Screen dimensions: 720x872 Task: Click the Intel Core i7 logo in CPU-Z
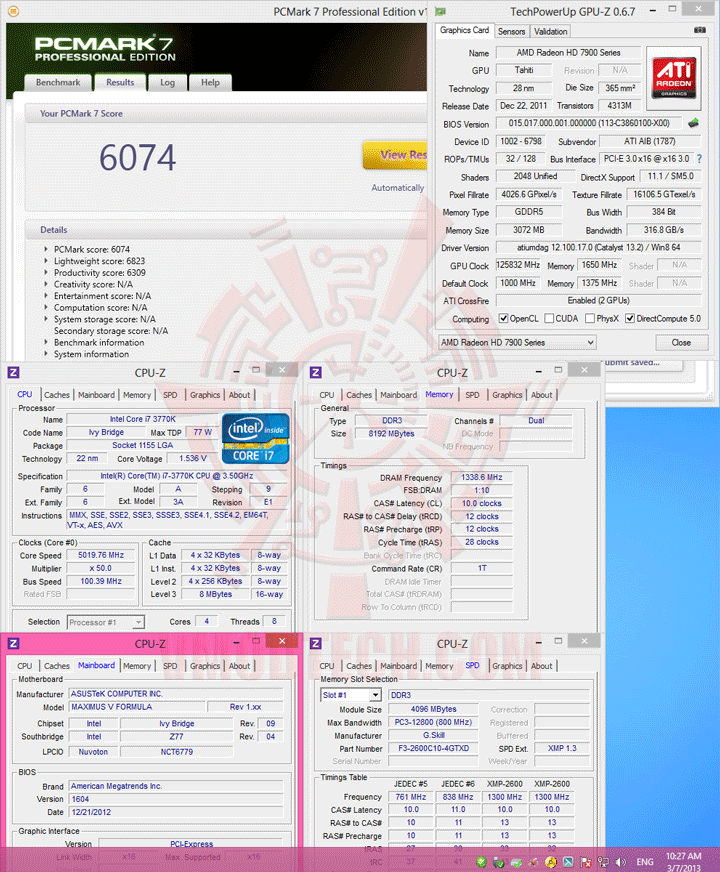coord(256,438)
